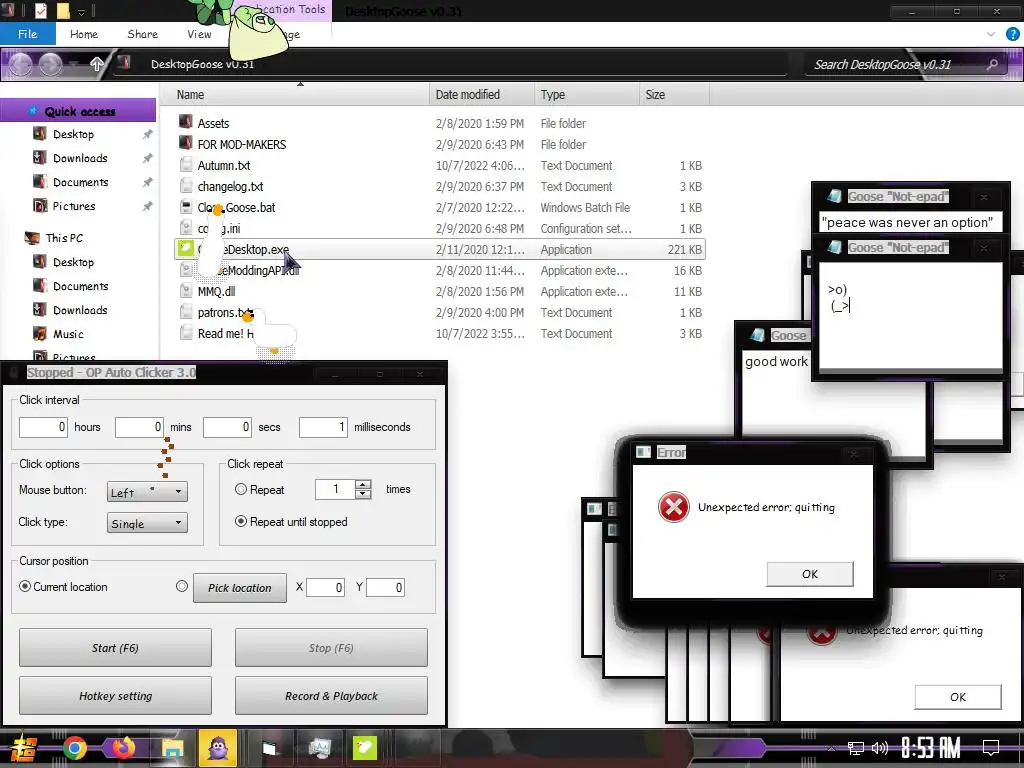Click "peace was never an option" text
1024x768 pixels.
(x=907, y=222)
